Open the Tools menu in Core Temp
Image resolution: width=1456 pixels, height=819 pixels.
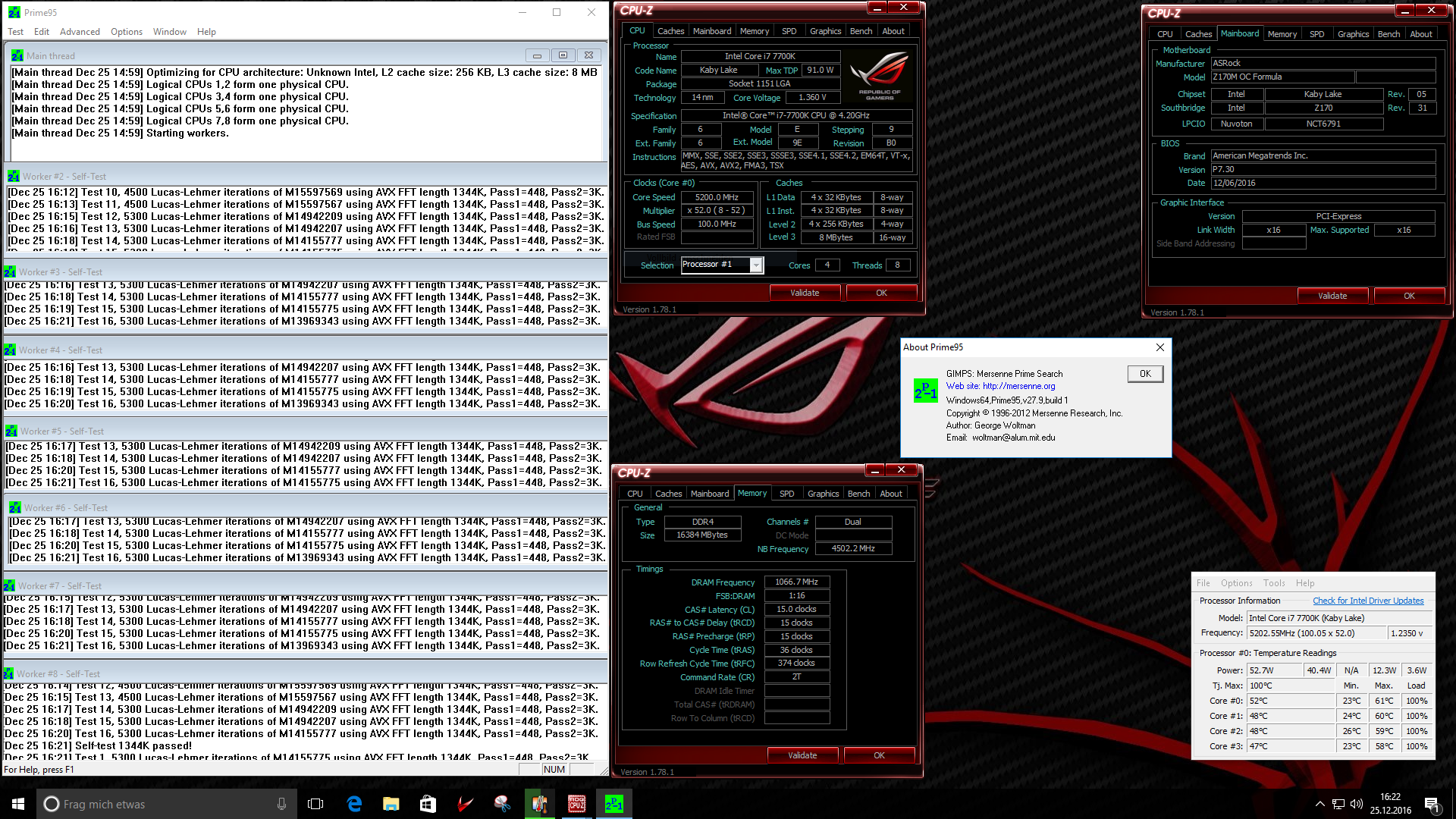click(x=1274, y=583)
